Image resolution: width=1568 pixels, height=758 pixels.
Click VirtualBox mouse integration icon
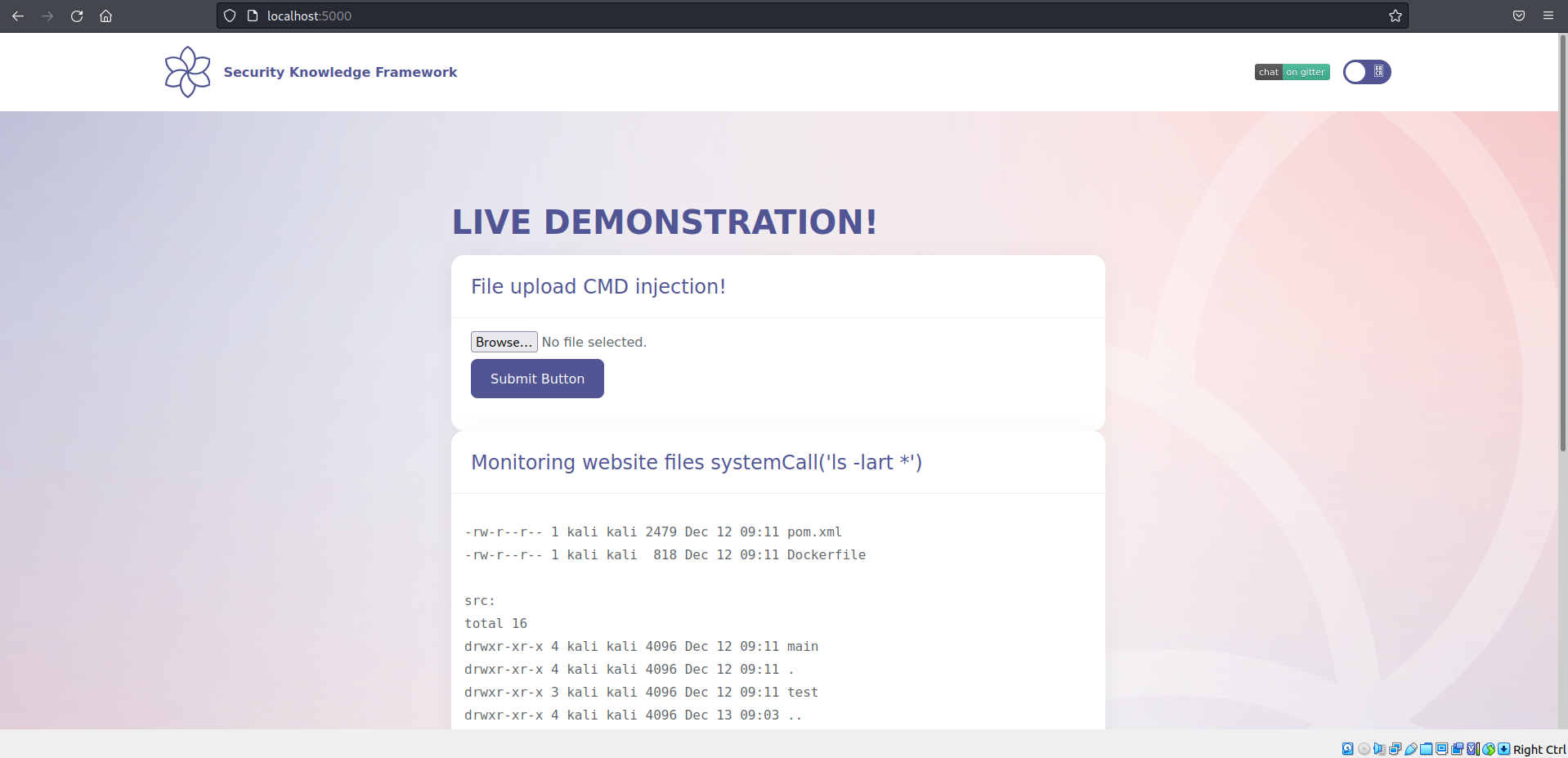pyautogui.click(x=1489, y=749)
